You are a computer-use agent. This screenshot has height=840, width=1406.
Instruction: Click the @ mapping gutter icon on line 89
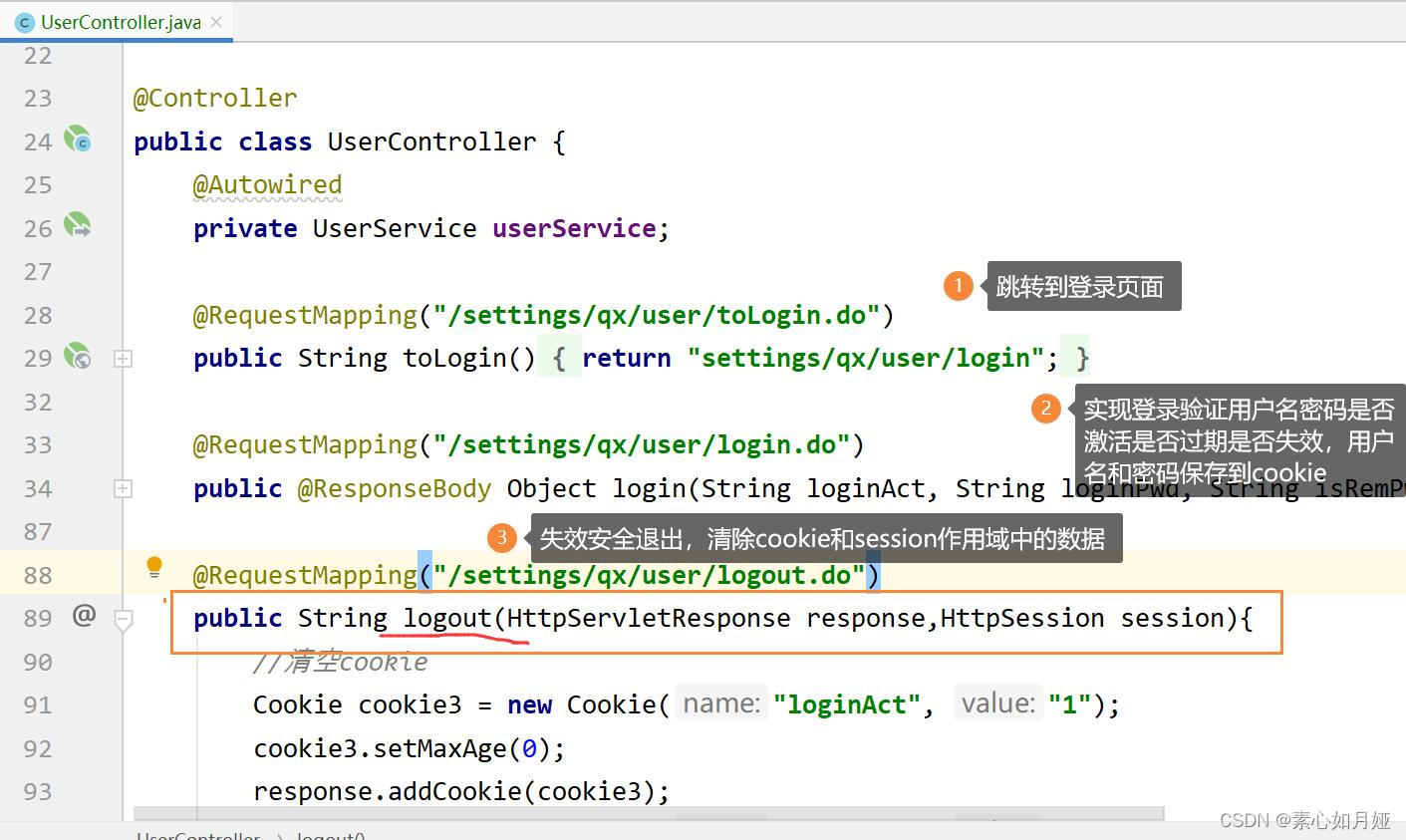click(x=85, y=616)
